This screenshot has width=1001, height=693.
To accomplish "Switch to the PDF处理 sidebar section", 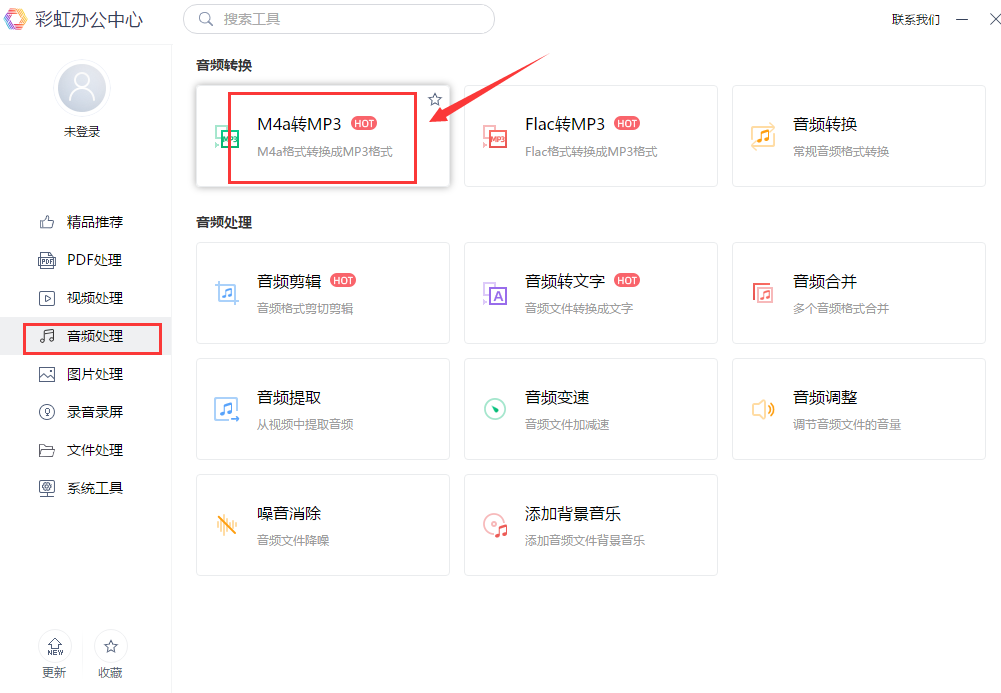I will click(x=95, y=260).
